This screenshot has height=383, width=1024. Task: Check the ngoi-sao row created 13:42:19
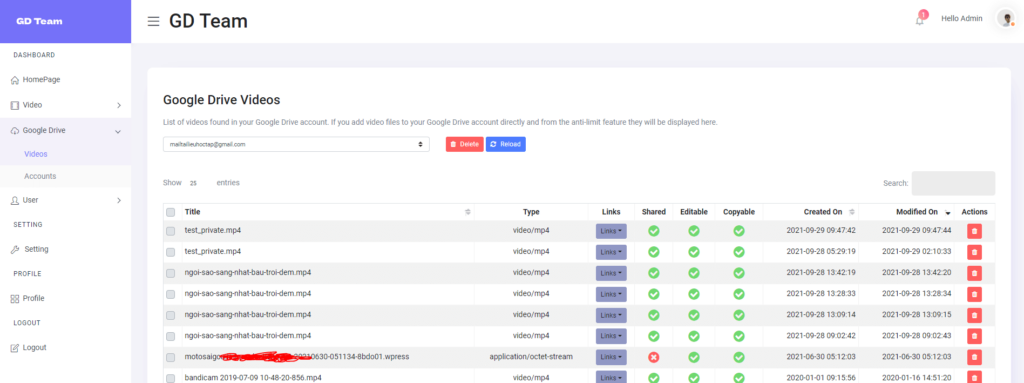(x=170, y=273)
